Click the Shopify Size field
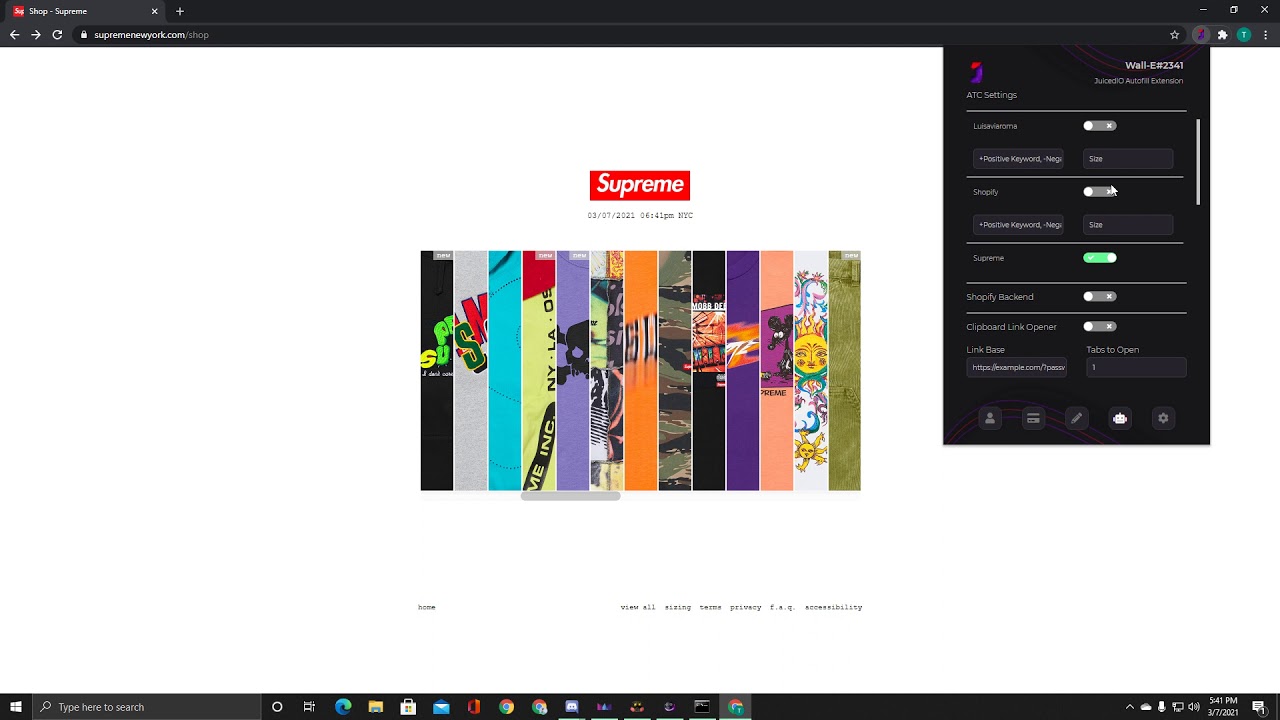 point(1128,225)
